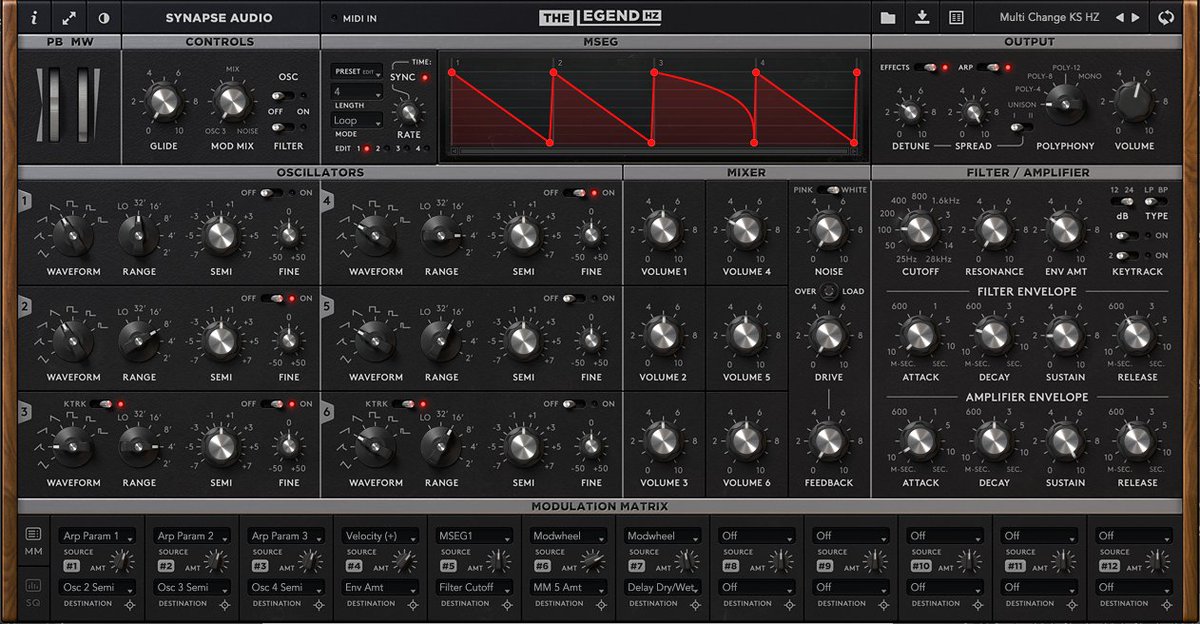Open the preset list icon

coord(956,17)
